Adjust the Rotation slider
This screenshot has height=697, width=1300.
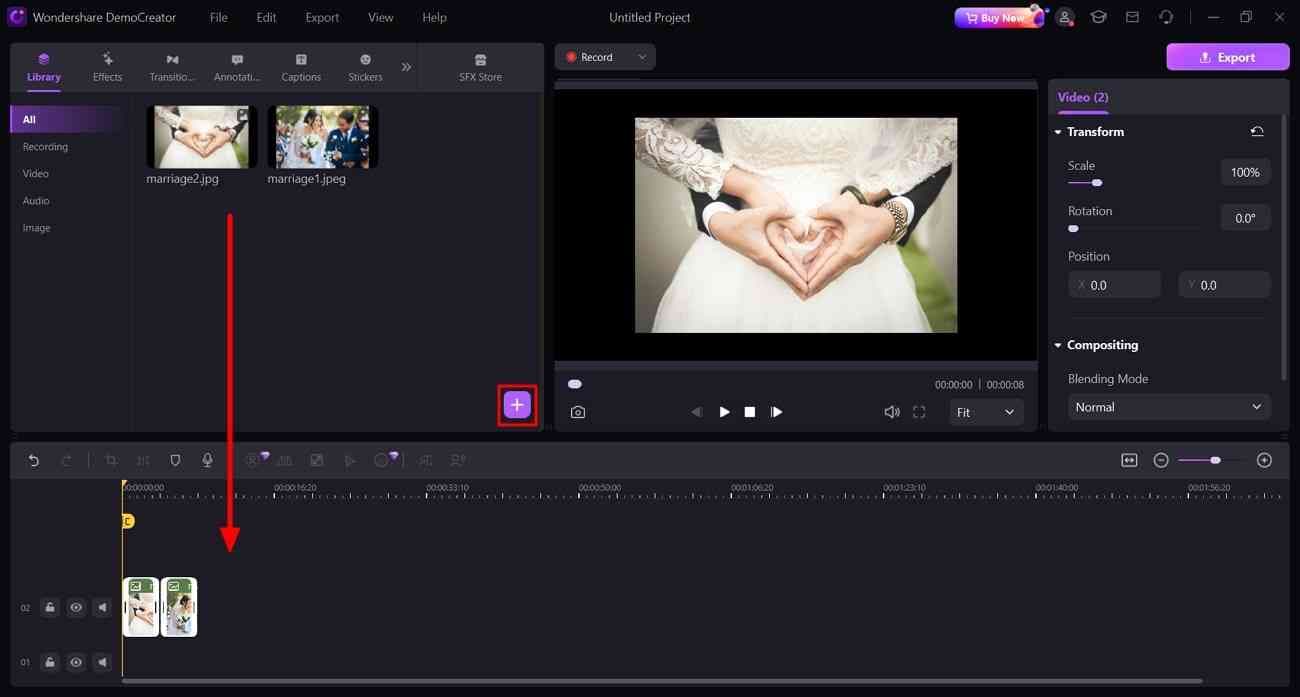click(1073, 229)
